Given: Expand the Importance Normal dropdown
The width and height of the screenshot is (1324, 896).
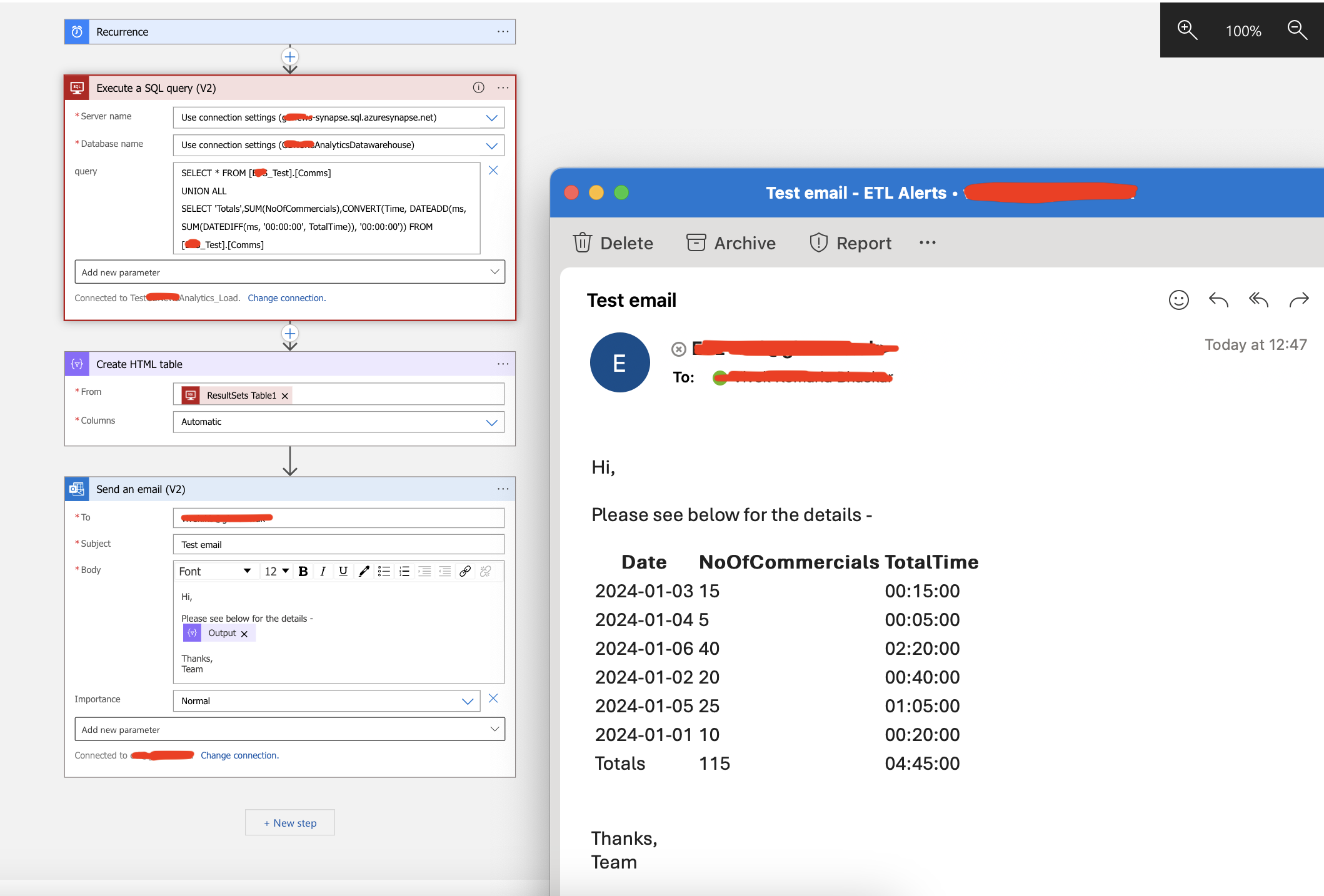Looking at the screenshot, I should click(x=467, y=702).
